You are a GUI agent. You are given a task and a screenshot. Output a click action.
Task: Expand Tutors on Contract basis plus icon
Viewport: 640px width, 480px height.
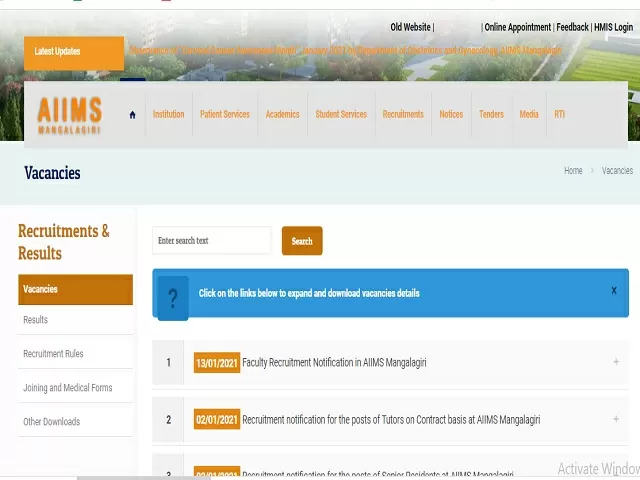coord(616,419)
